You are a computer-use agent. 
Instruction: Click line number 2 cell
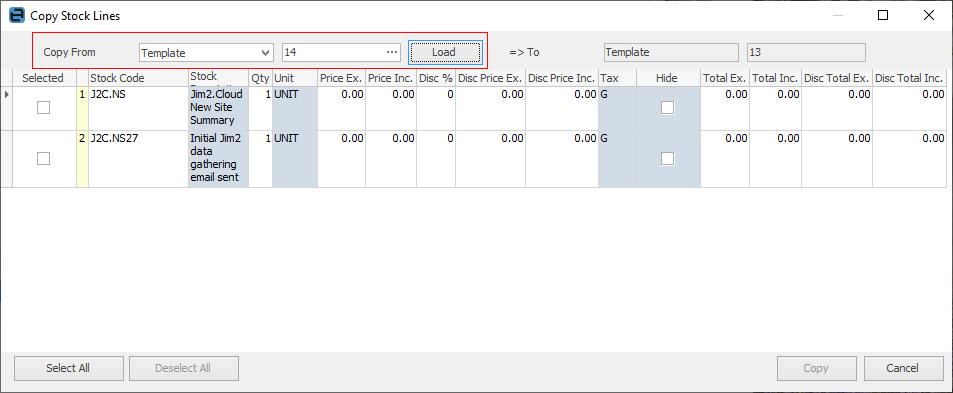(x=83, y=159)
